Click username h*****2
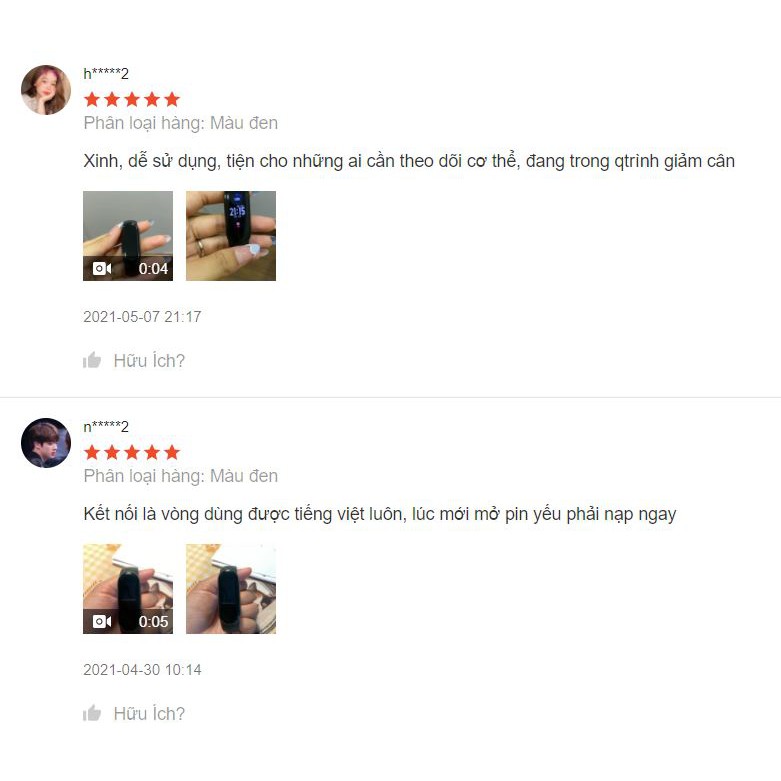 point(106,74)
